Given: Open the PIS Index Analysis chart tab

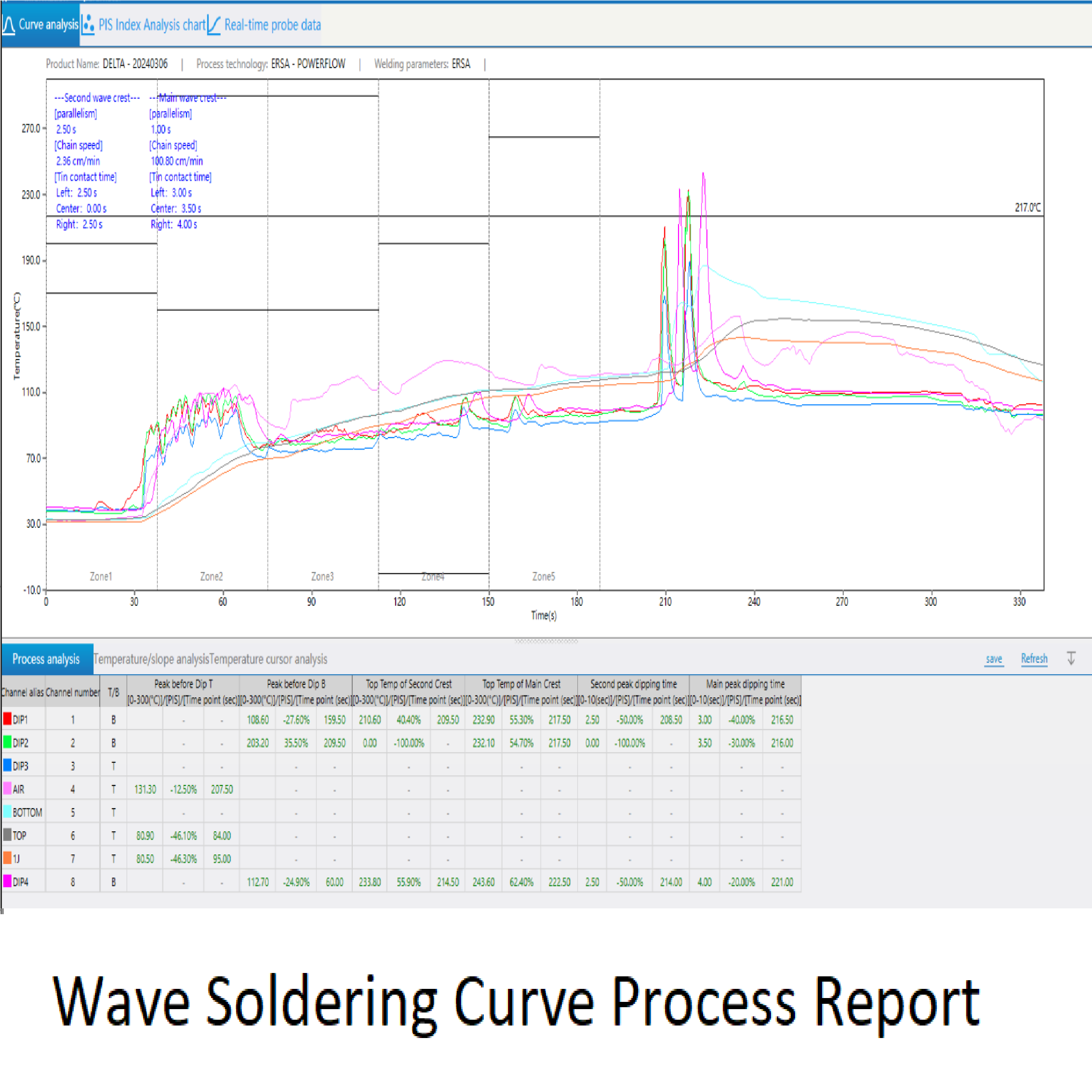Looking at the screenshot, I should click(x=151, y=25).
